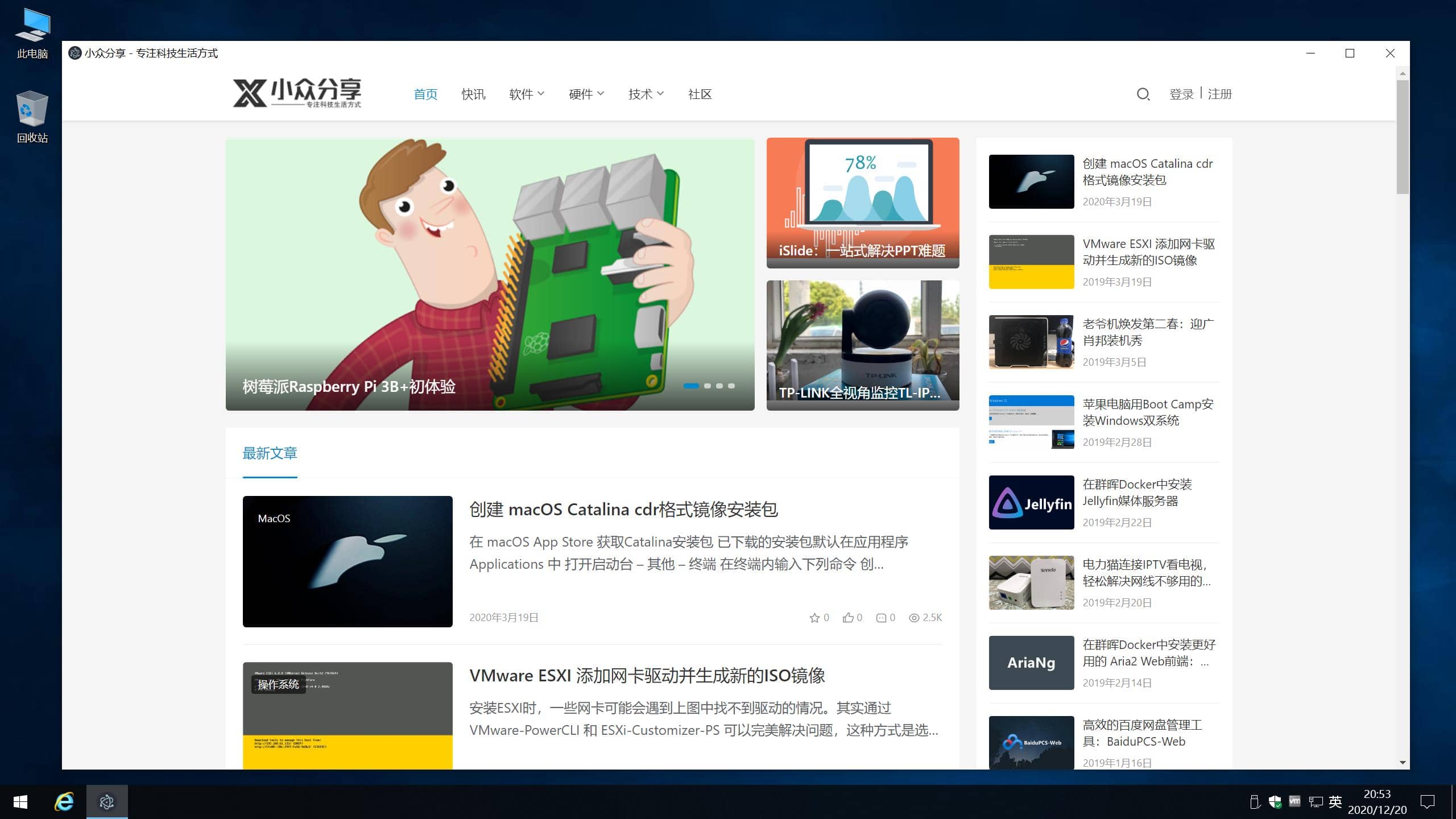Click the 操作系统 category tag on thumbnail
The width and height of the screenshot is (1456, 819).
(x=278, y=684)
